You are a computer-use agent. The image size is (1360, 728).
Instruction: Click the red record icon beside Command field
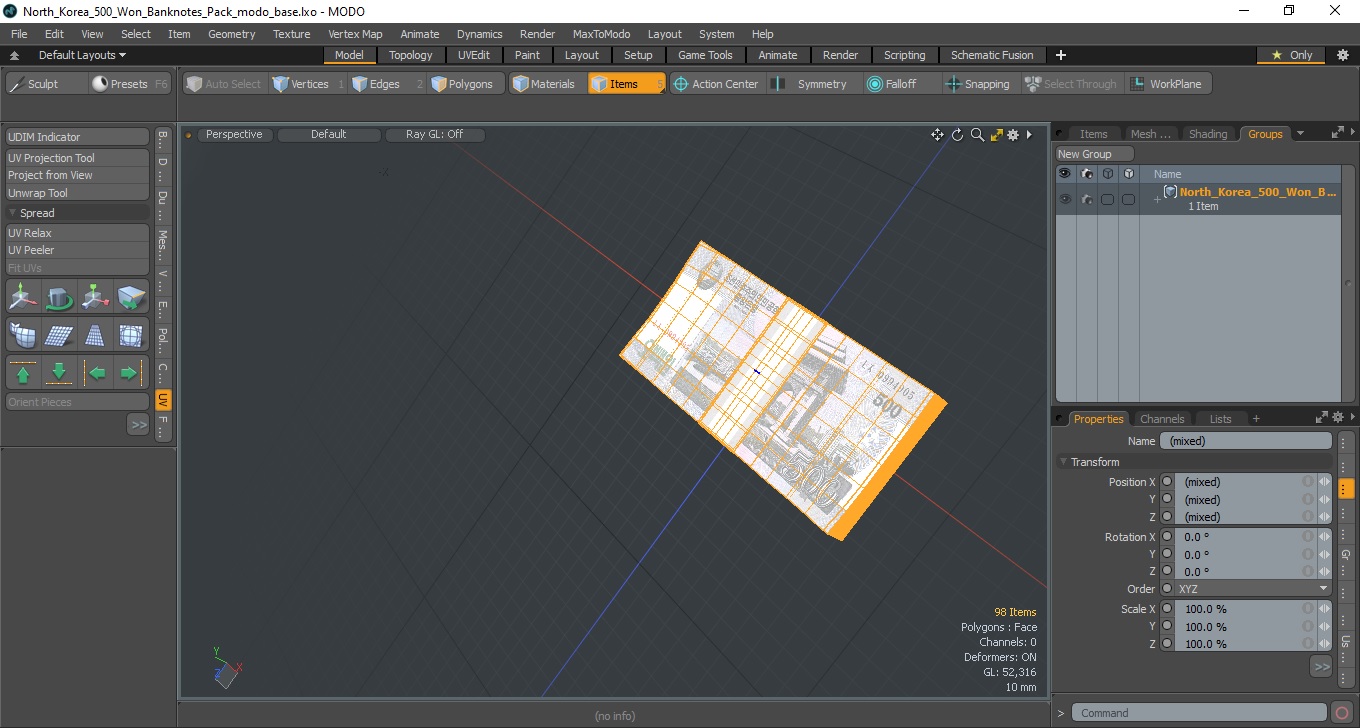1342,713
